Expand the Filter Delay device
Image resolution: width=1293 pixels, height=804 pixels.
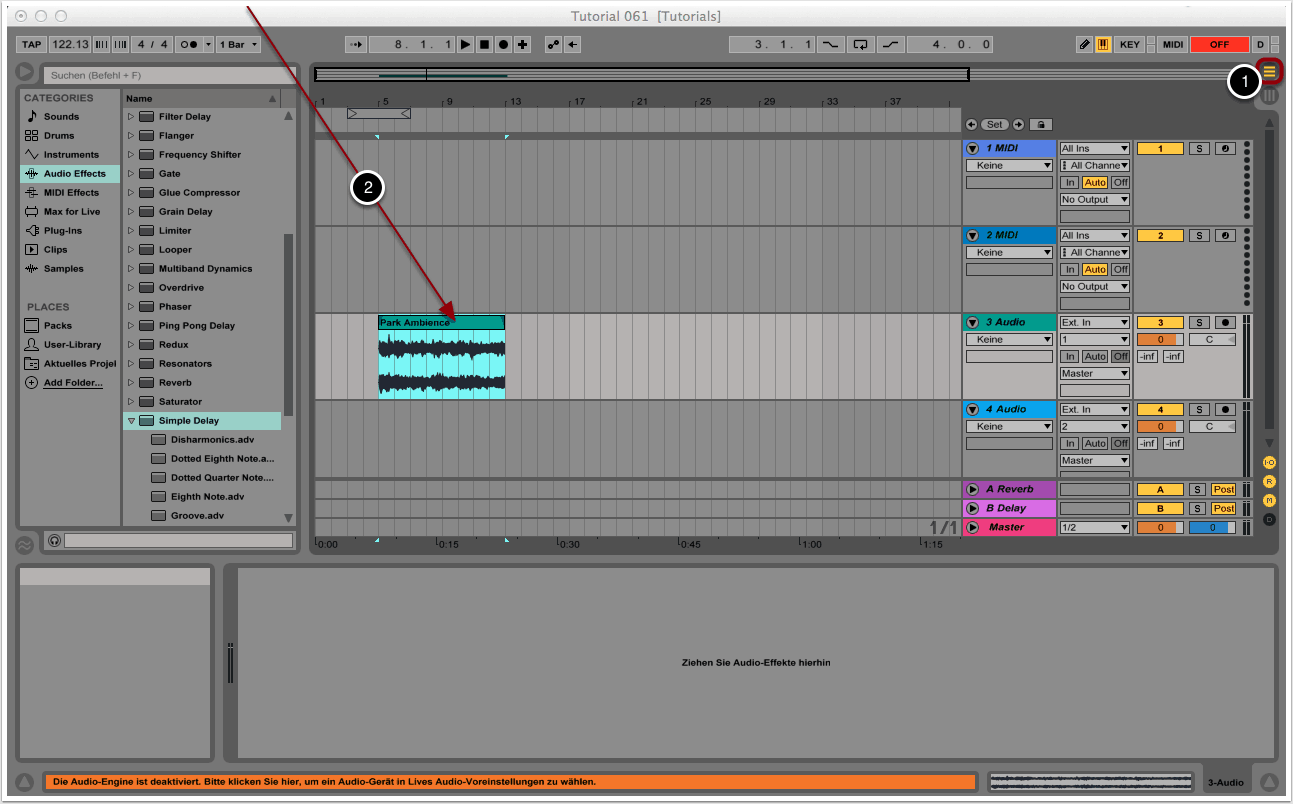click(130, 117)
